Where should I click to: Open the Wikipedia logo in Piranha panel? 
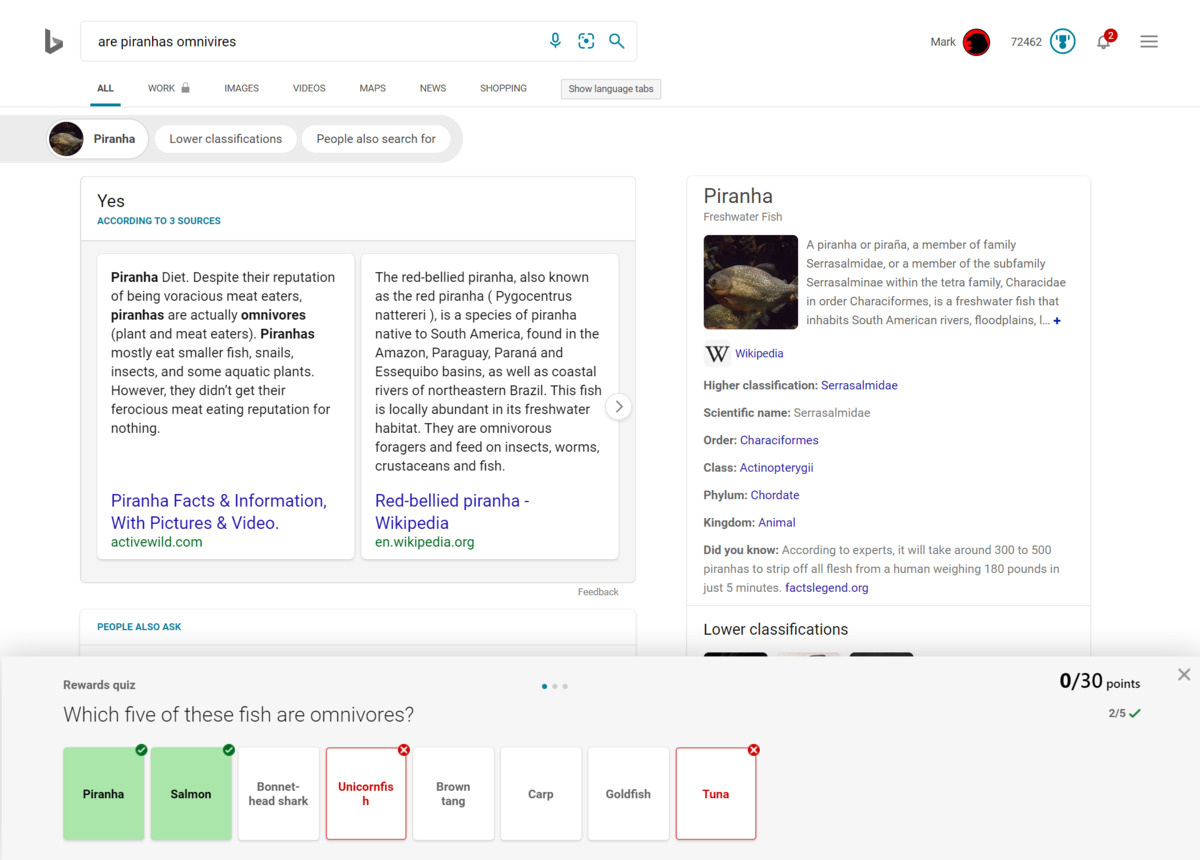click(x=717, y=354)
